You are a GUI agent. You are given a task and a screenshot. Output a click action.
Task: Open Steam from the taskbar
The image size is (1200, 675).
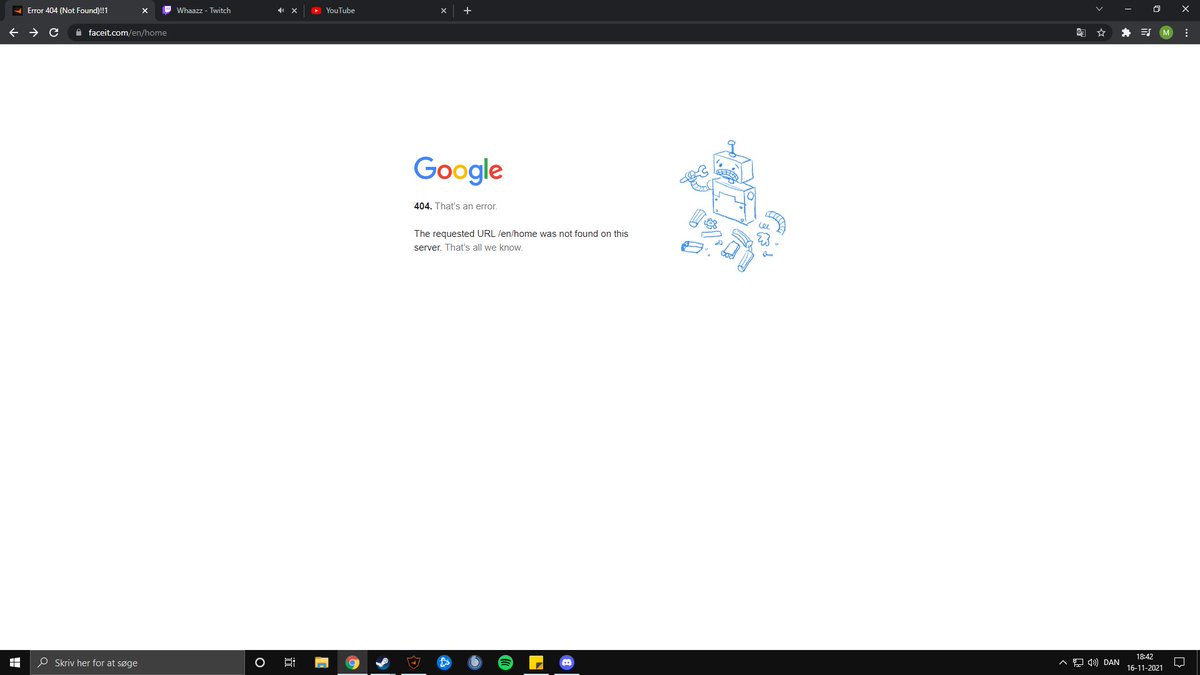pos(382,662)
